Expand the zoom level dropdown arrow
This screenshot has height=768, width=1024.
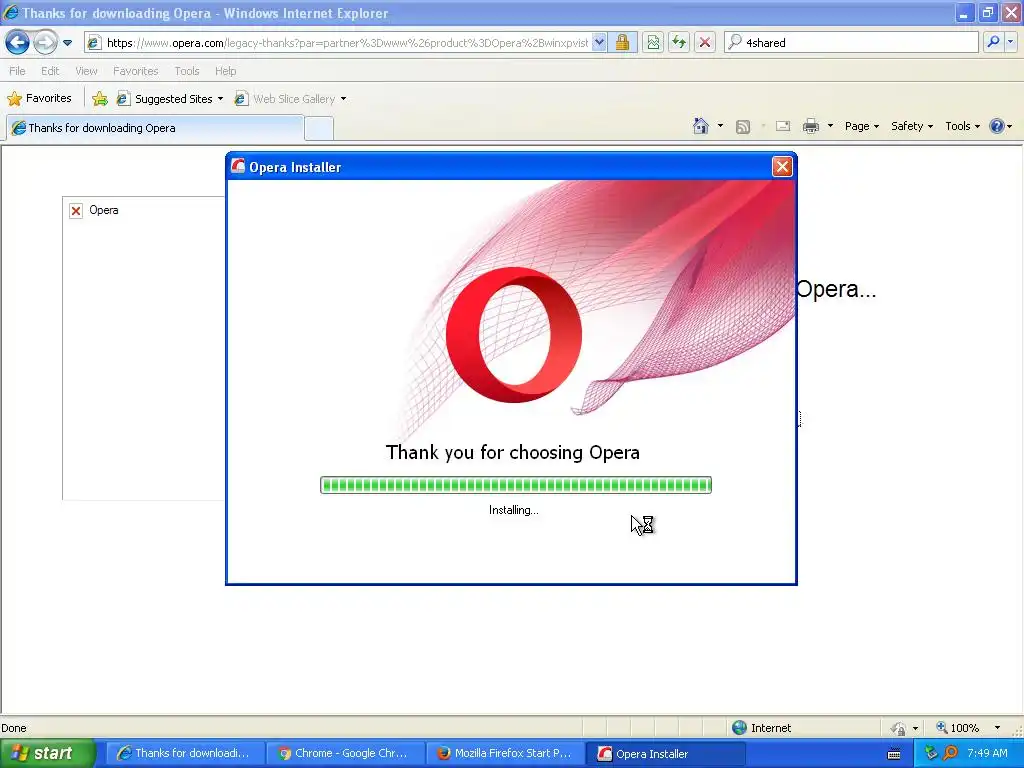pos(997,728)
